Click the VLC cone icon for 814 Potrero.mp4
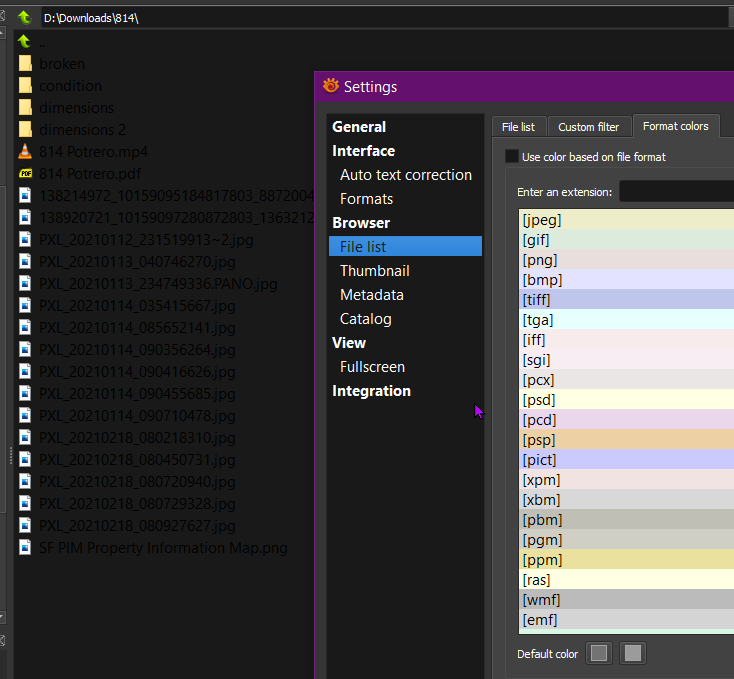Screen dimensions: 734x679 [x=25, y=152]
